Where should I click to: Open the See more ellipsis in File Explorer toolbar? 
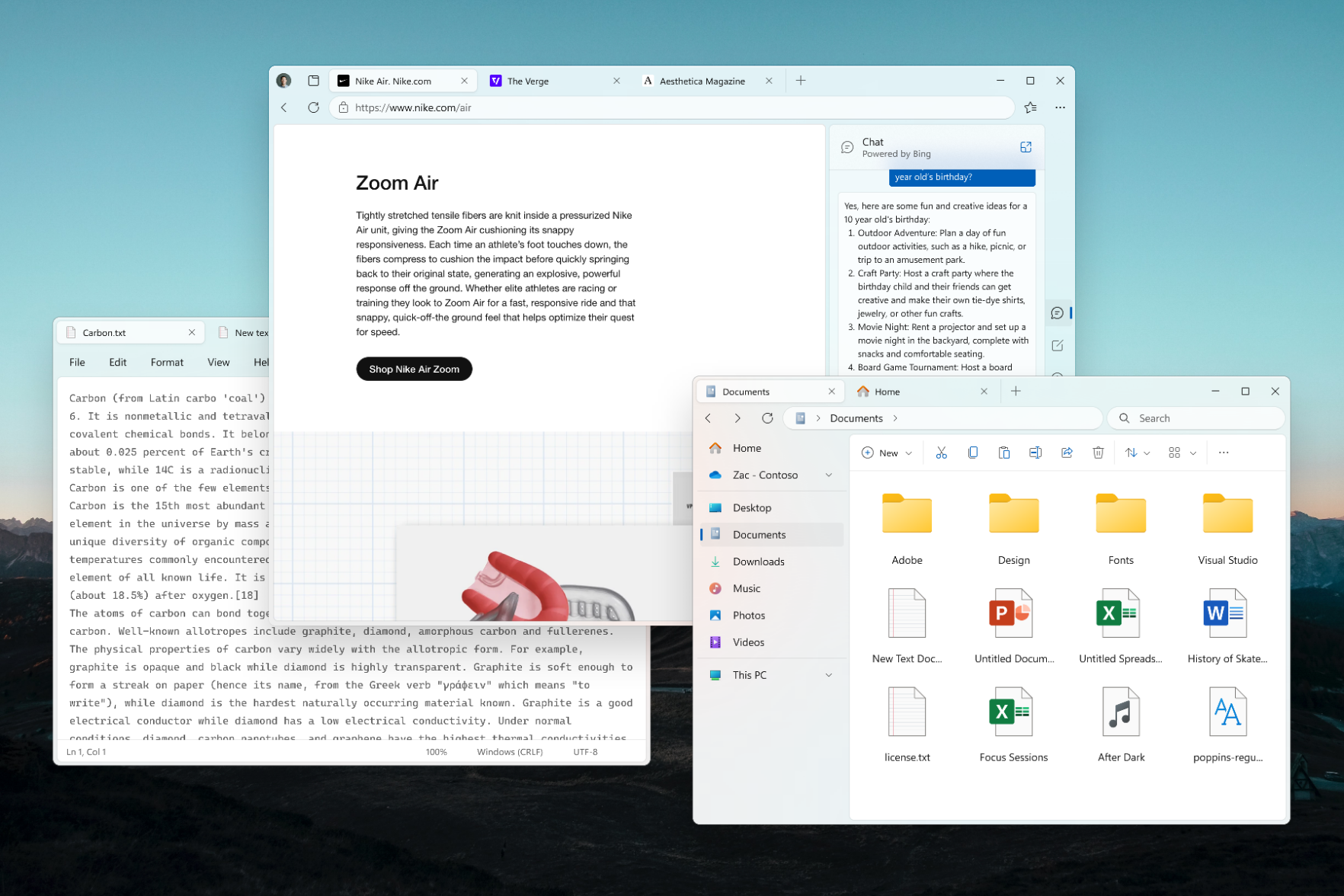pyautogui.click(x=1224, y=453)
